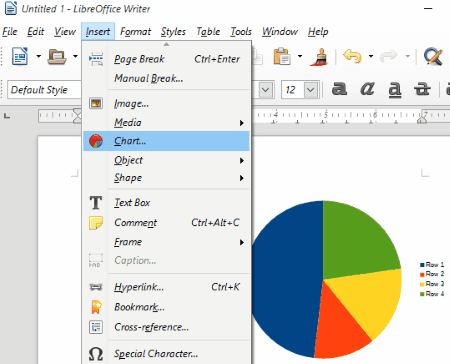Open the View menu

pyautogui.click(x=65, y=31)
